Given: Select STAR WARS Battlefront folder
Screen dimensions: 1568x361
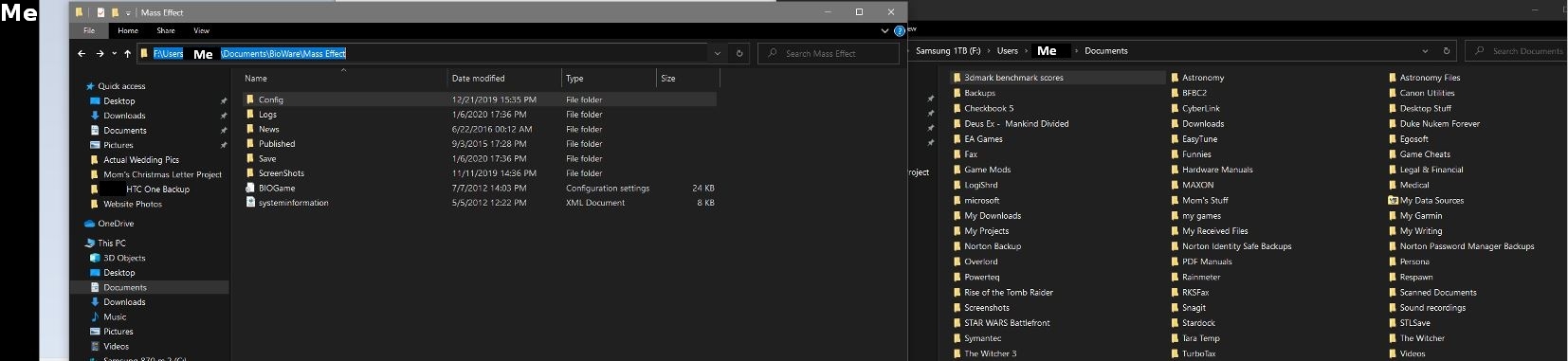Looking at the screenshot, I should [1007, 323].
